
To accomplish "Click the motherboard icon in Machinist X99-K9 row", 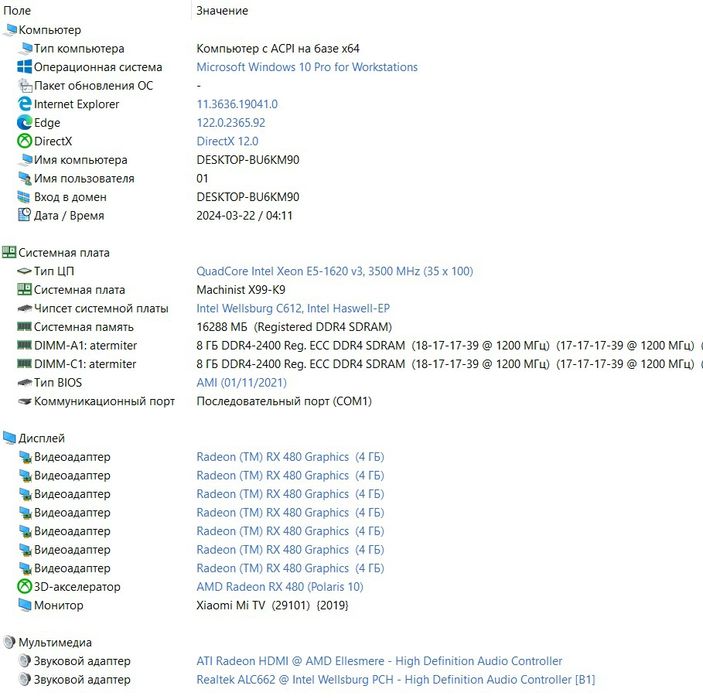I will (x=24, y=290).
